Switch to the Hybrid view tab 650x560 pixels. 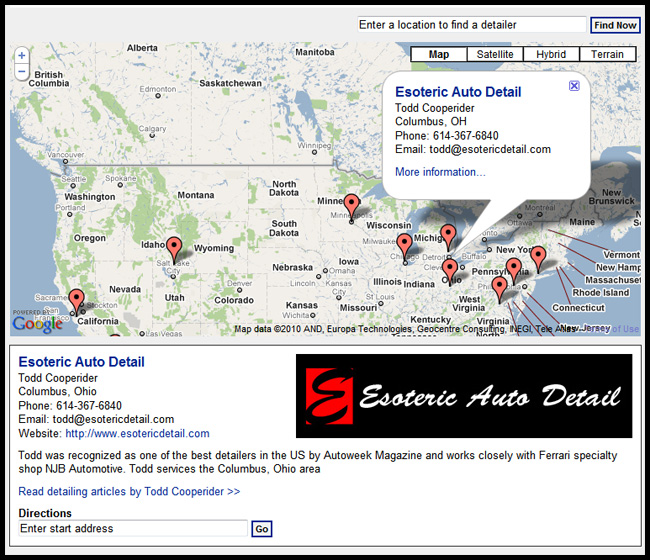(x=551, y=54)
